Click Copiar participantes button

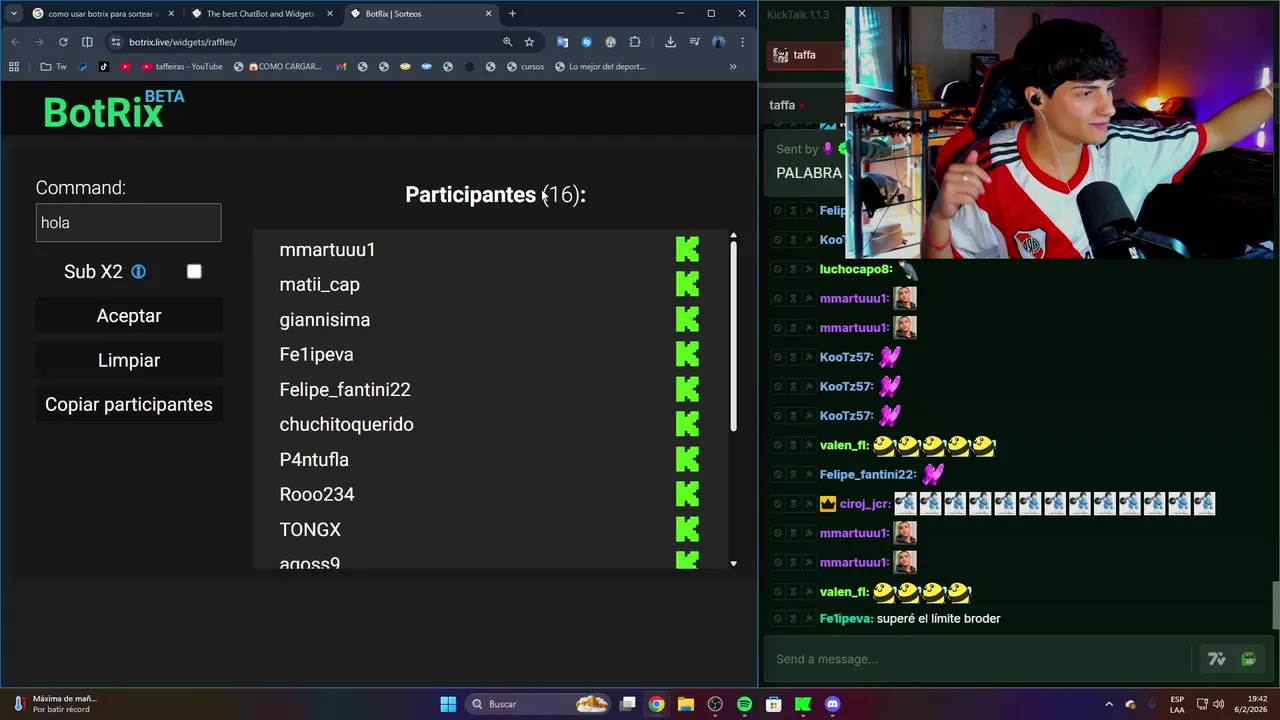pyautogui.click(x=129, y=405)
